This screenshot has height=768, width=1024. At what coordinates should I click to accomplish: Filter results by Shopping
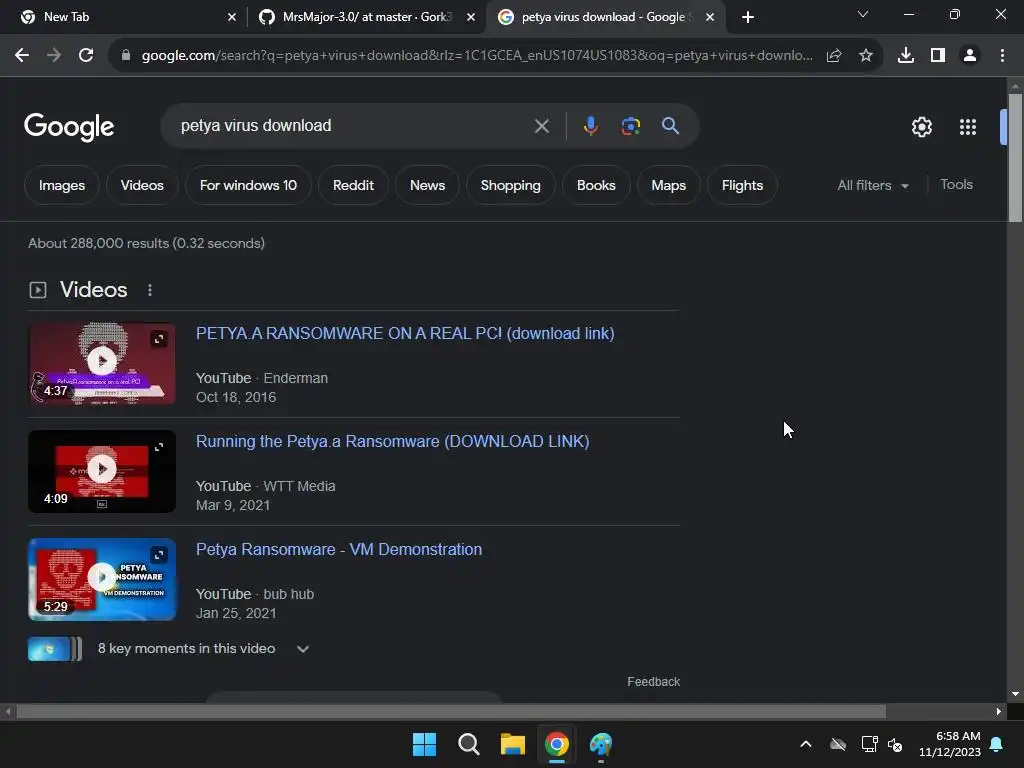click(x=511, y=185)
